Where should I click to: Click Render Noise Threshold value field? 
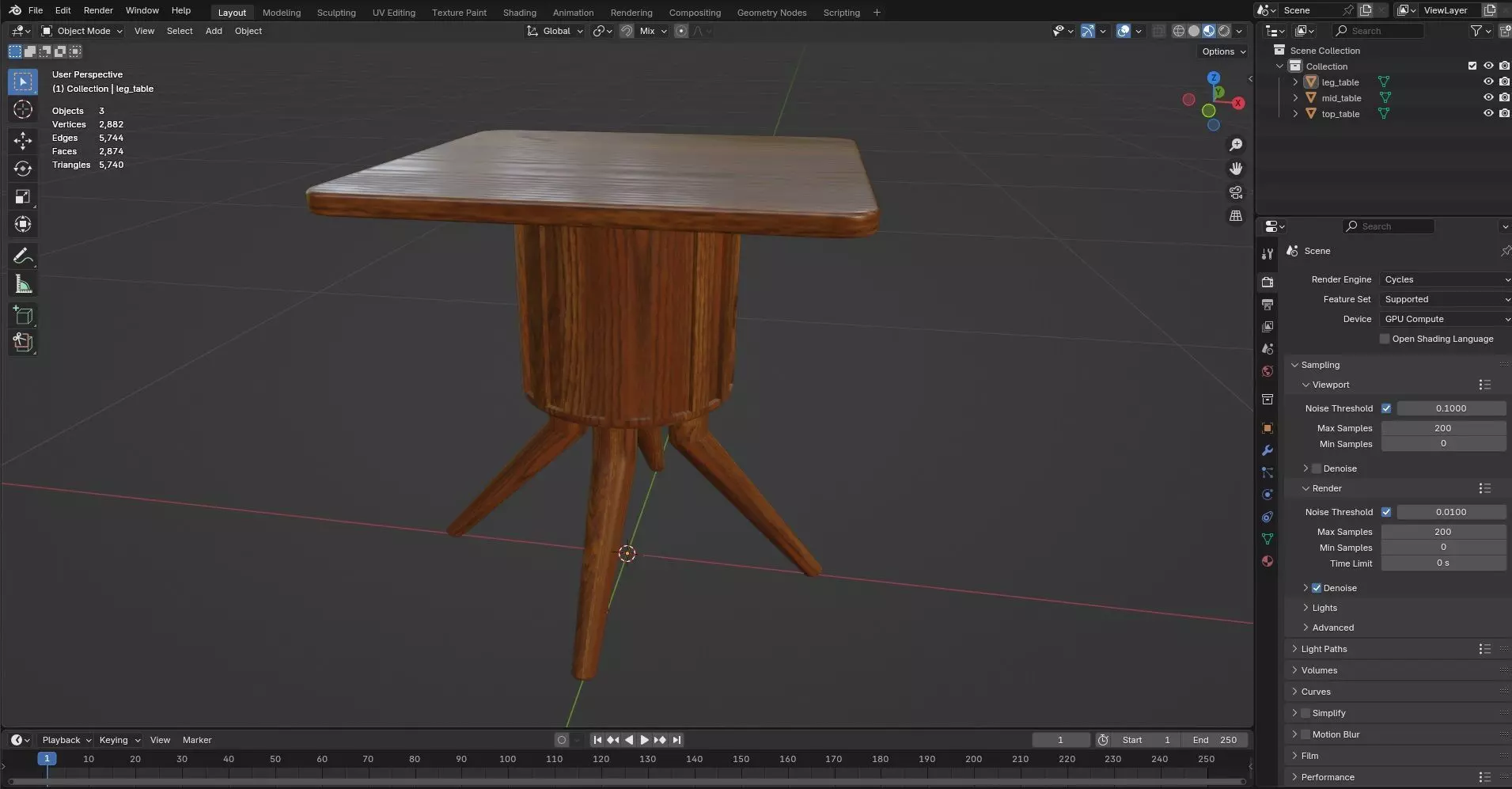(x=1451, y=512)
